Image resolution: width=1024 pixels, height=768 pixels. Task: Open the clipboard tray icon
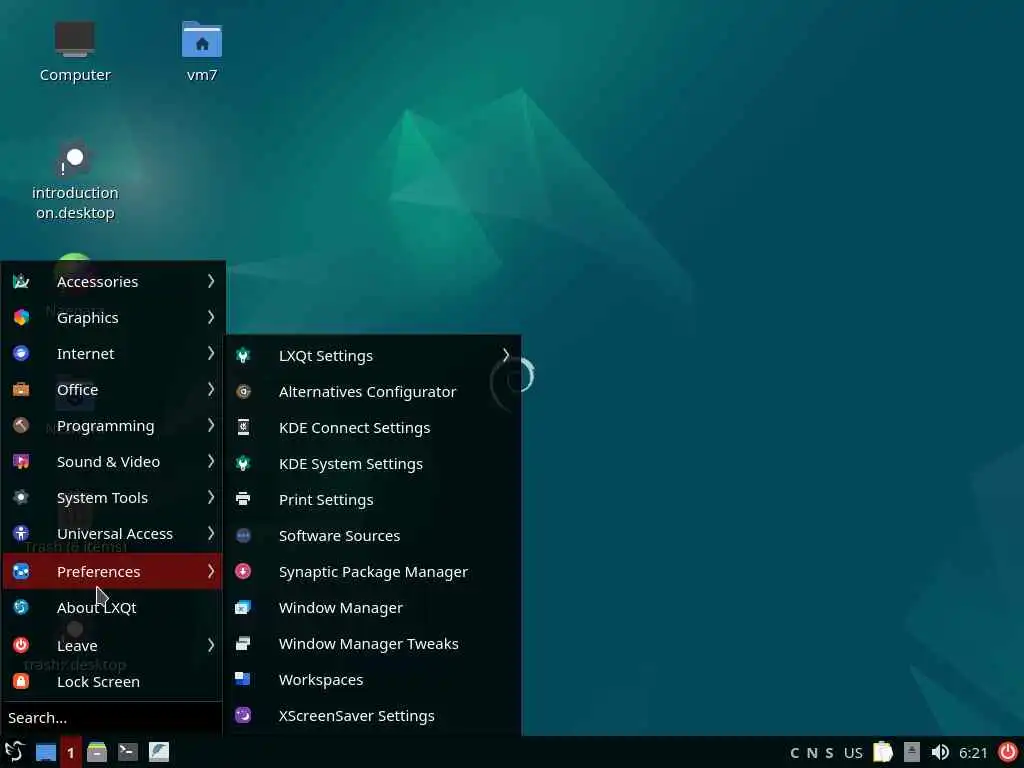click(883, 752)
